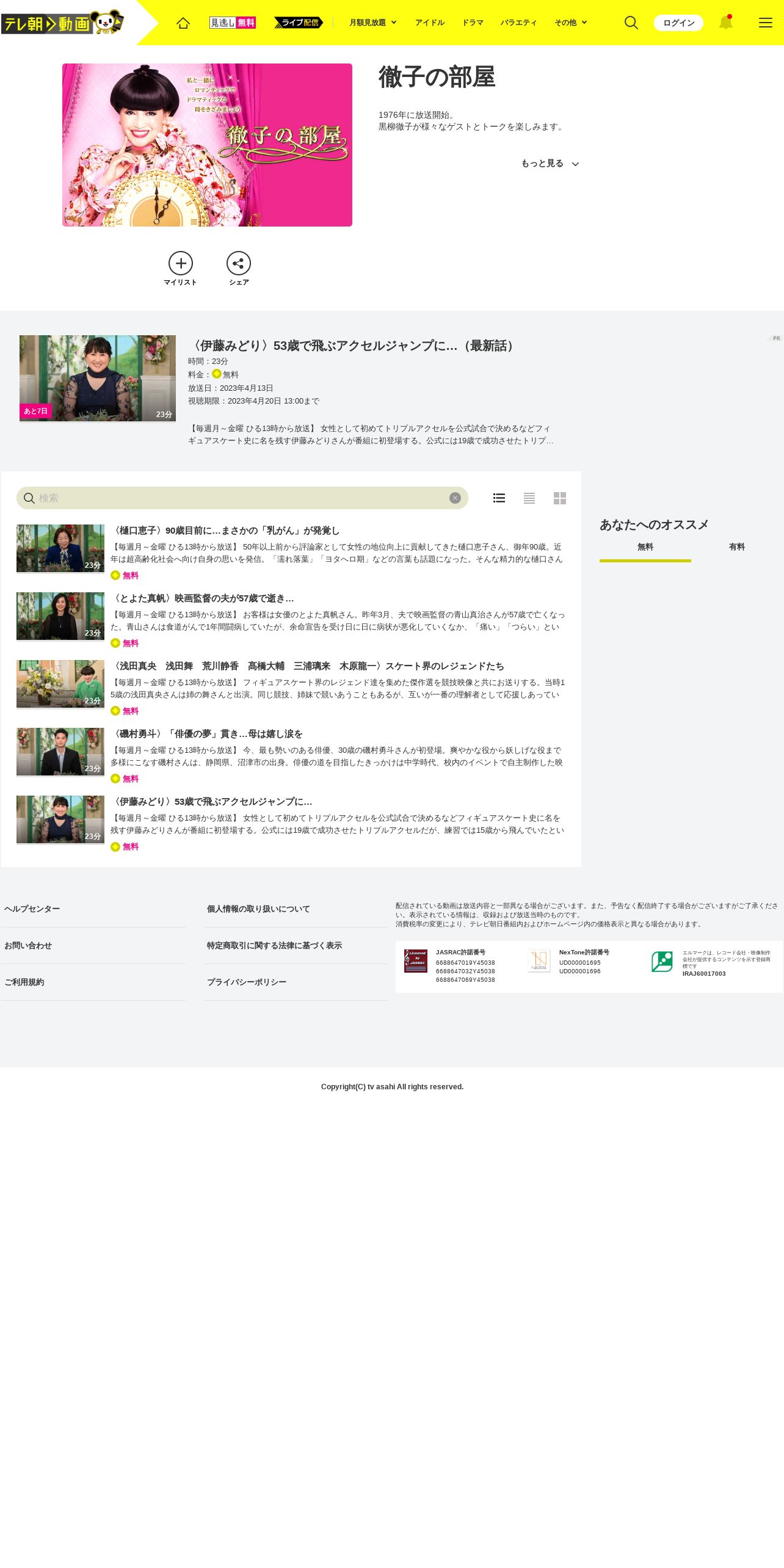Click the PR ad marker
The height and width of the screenshot is (1568, 784).
click(x=775, y=338)
